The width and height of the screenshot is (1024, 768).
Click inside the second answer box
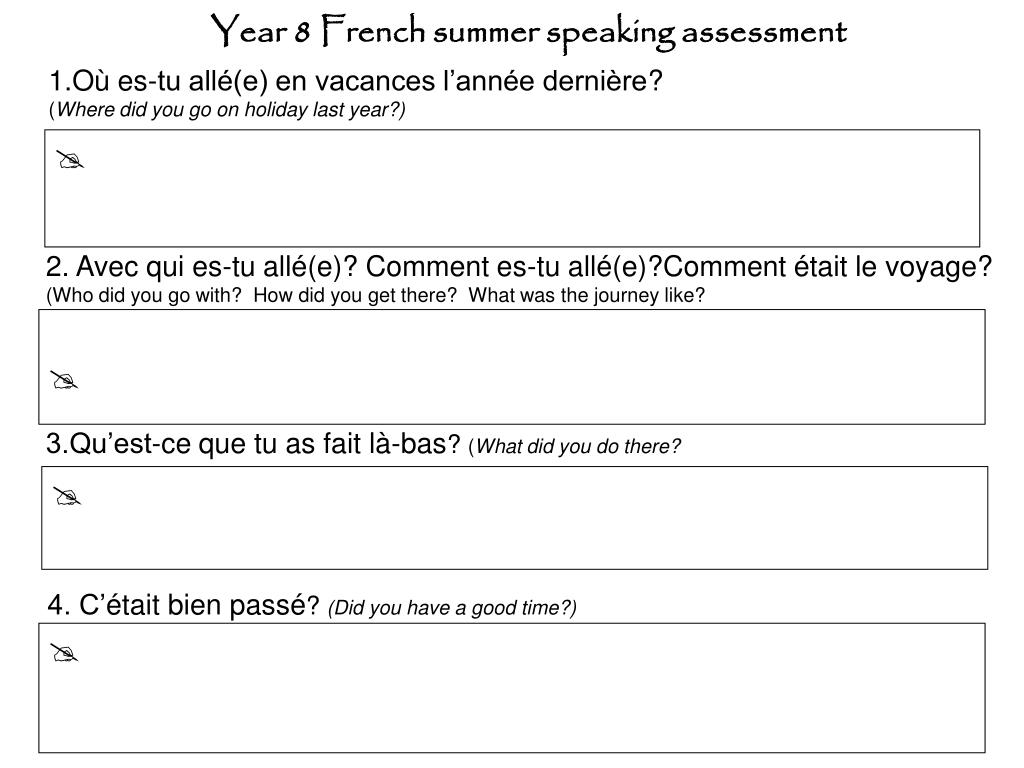coord(512,367)
